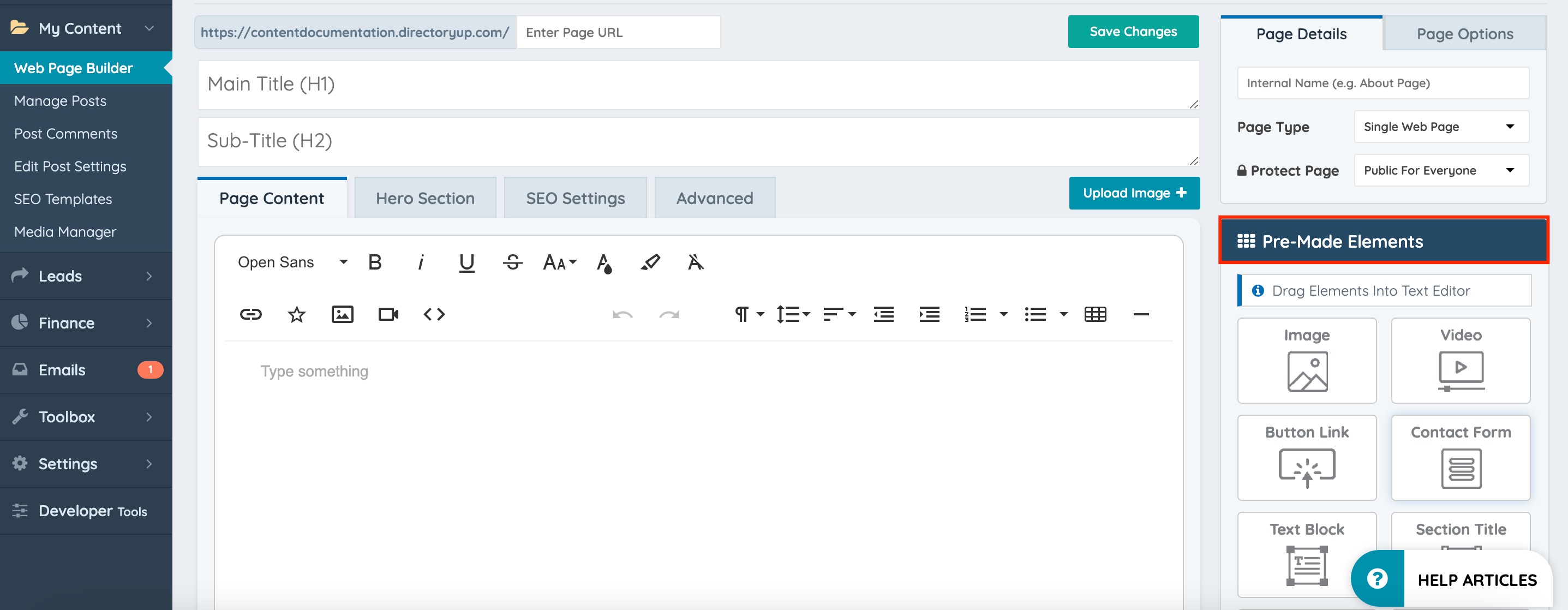
Task: Select the Contact Form pre-made element
Action: tap(1461, 458)
